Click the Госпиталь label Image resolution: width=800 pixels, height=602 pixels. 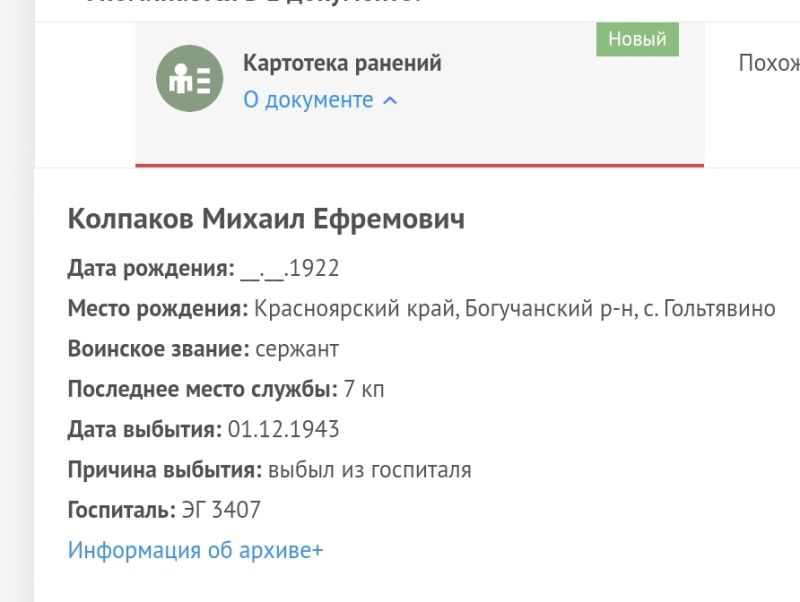coord(121,510)
